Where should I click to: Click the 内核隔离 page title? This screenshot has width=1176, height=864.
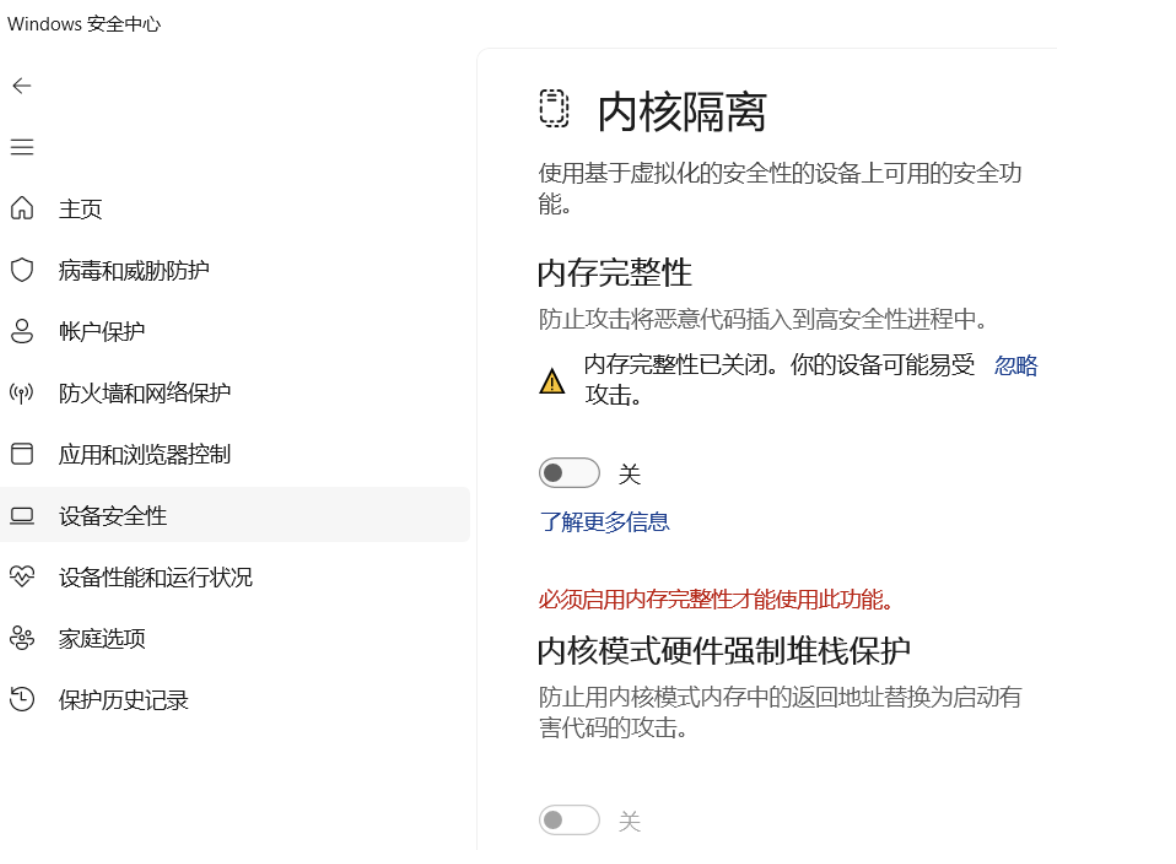point(682,112)
